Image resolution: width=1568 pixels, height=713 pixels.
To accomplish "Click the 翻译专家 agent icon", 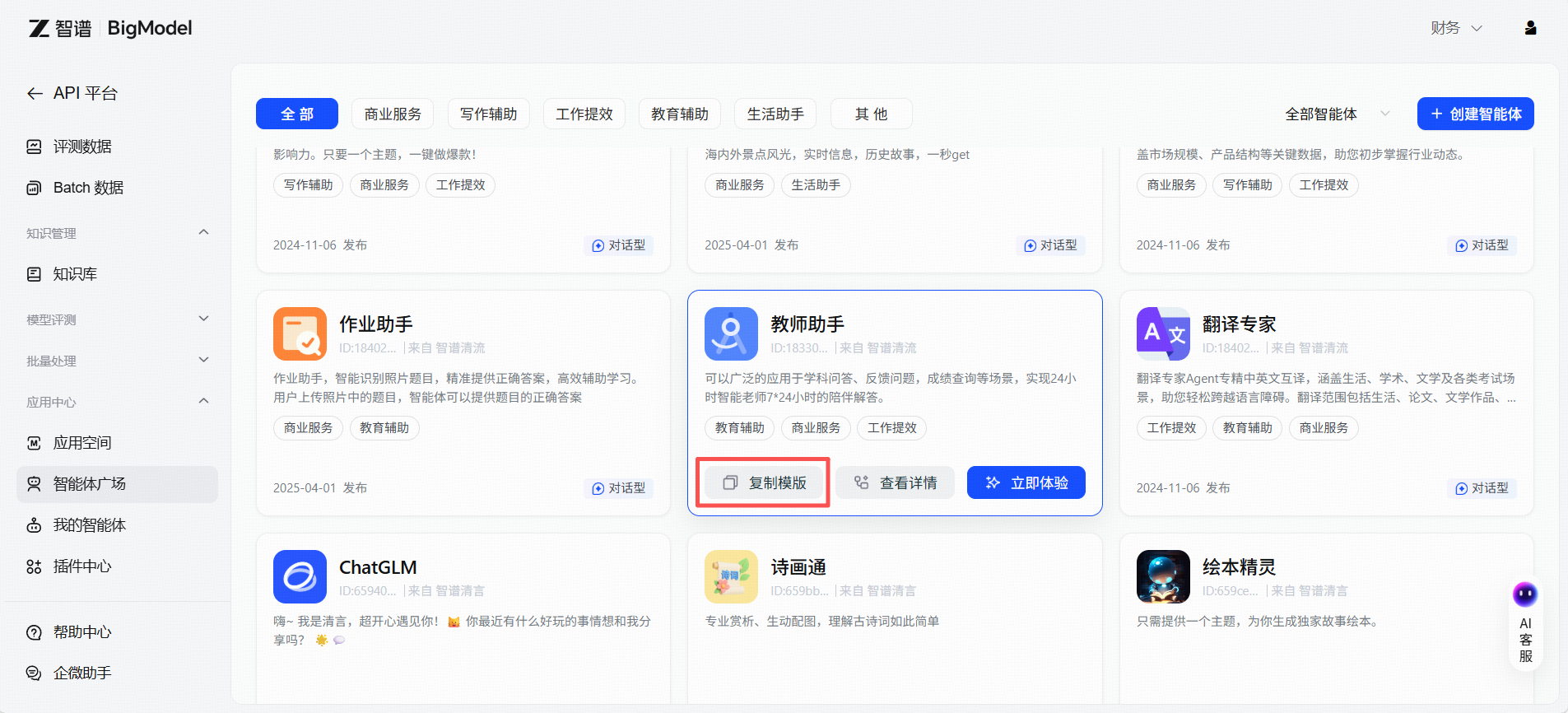I will tap(1163, 333).
